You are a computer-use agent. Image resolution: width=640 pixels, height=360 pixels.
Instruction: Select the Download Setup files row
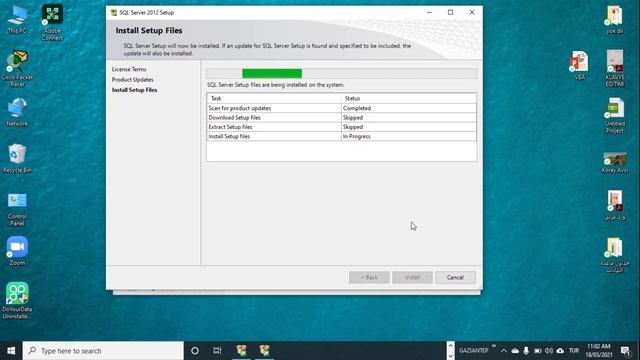click(342, 118)
